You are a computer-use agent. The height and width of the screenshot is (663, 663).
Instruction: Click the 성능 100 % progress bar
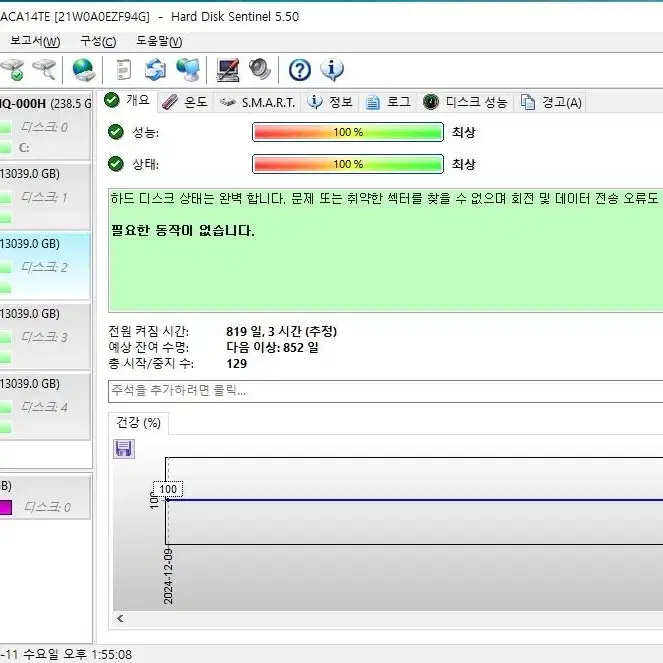(348, 132)
